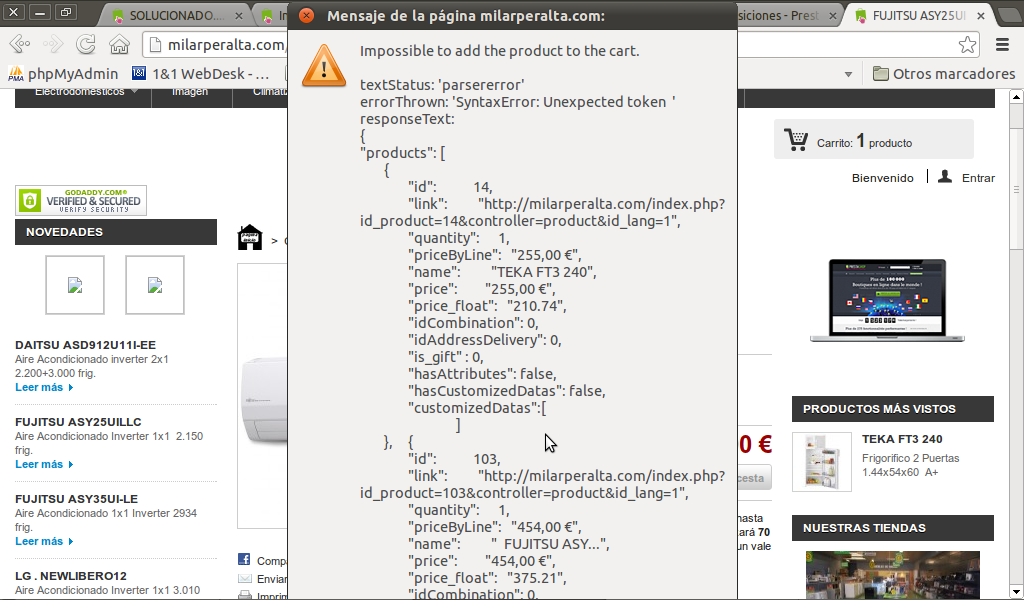1024x600 pixels.
Task: Click GoDaddy Verified & Secured badge
Action: pos(81,200)
